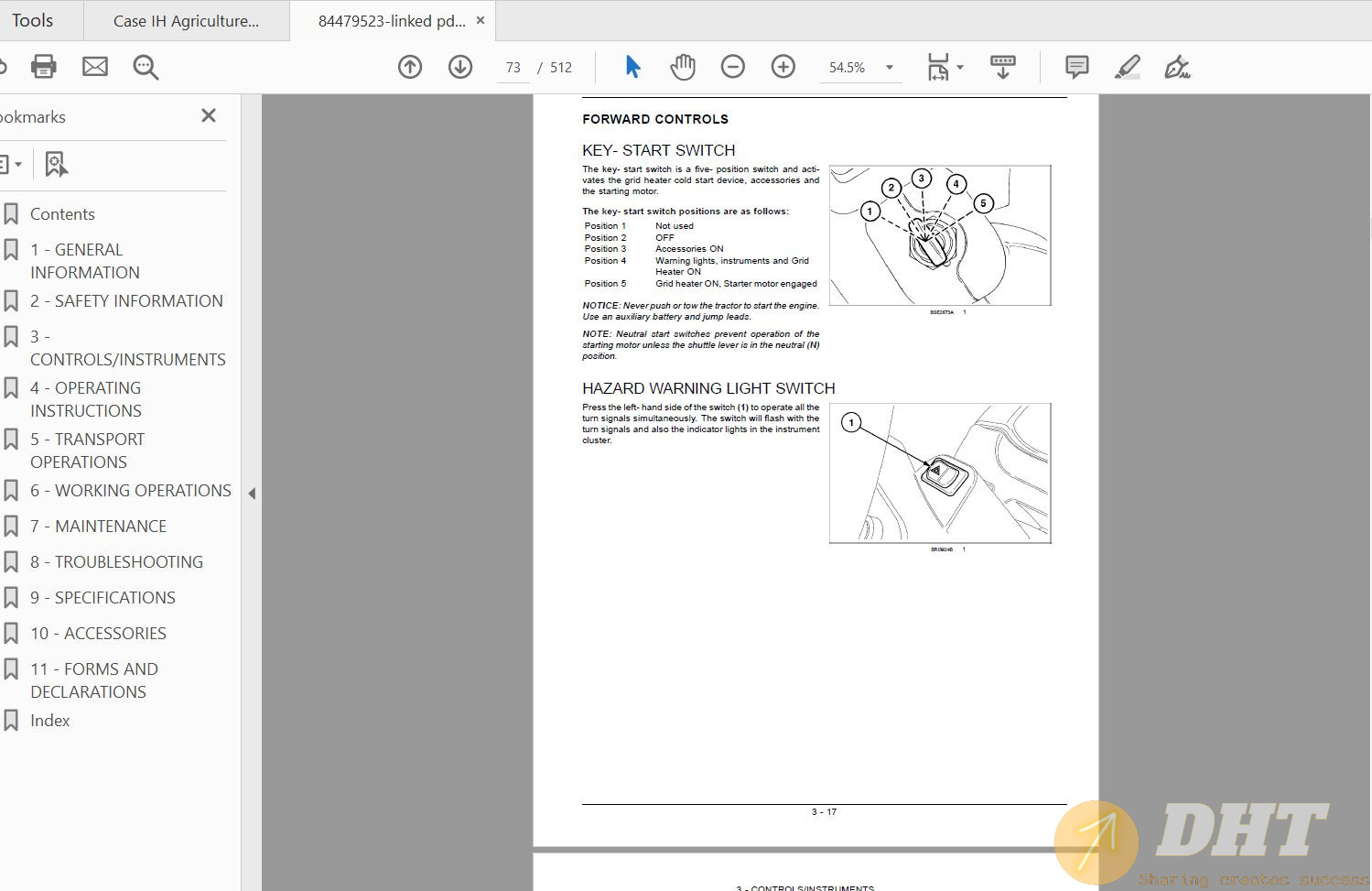Screen dimensions: 1372x891
Task: Close the bookmarks panel
Action: tap(209, 115)
